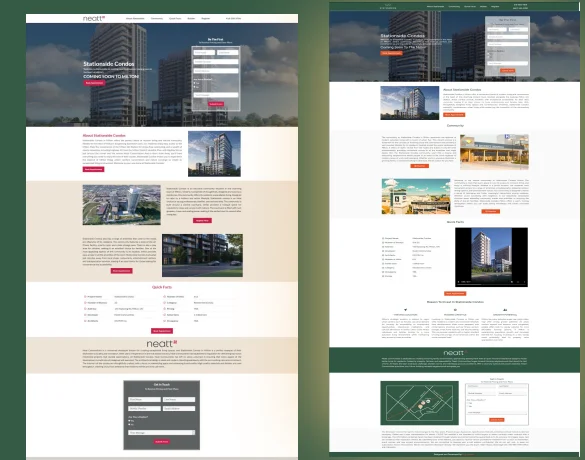
Task: Open the neatt logo in the left page header
Action: click(94, 18)
